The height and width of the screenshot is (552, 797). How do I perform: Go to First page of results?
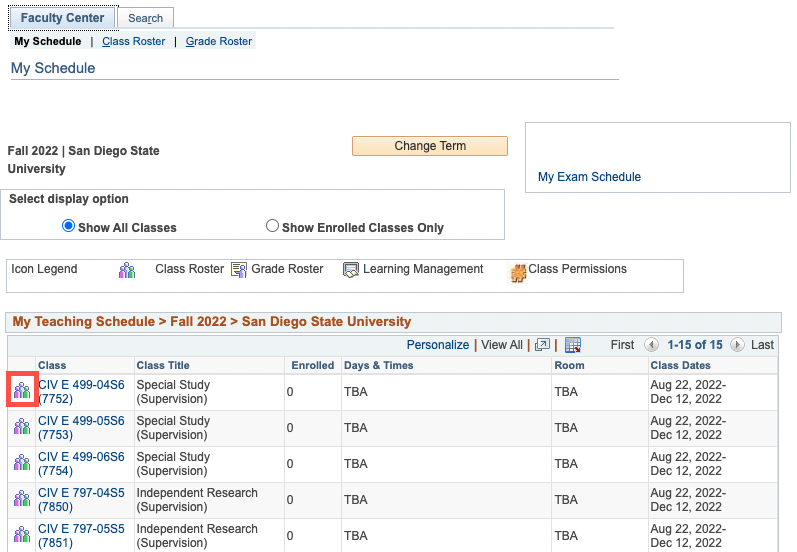(x=622, y=345)
